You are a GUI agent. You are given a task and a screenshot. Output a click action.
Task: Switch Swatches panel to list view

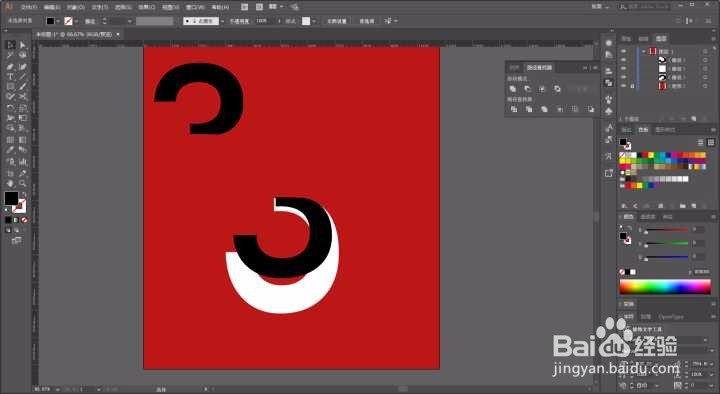coord(701,142)
